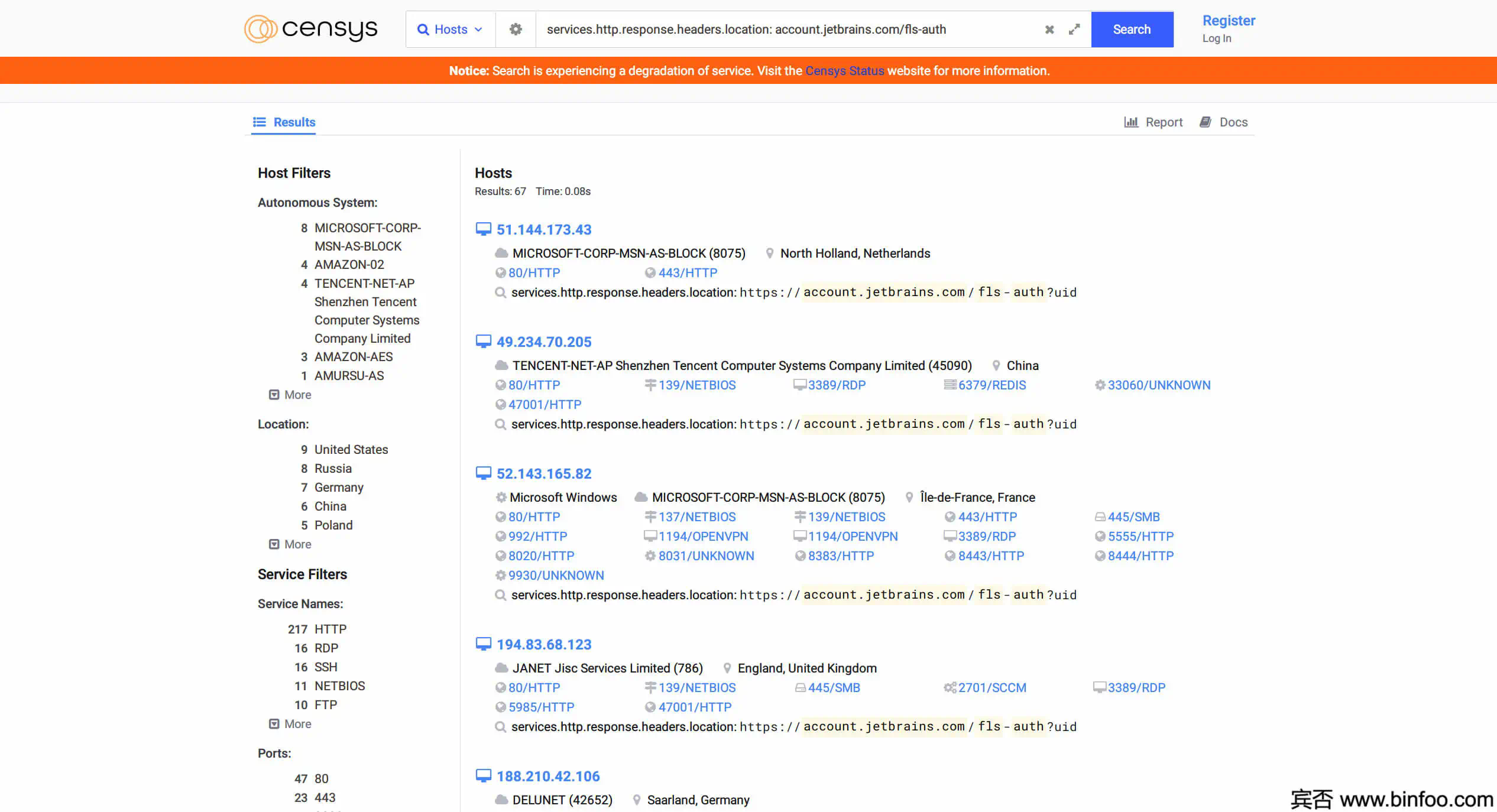
Task: Click the blue Search button
Action: [1132, 30]
